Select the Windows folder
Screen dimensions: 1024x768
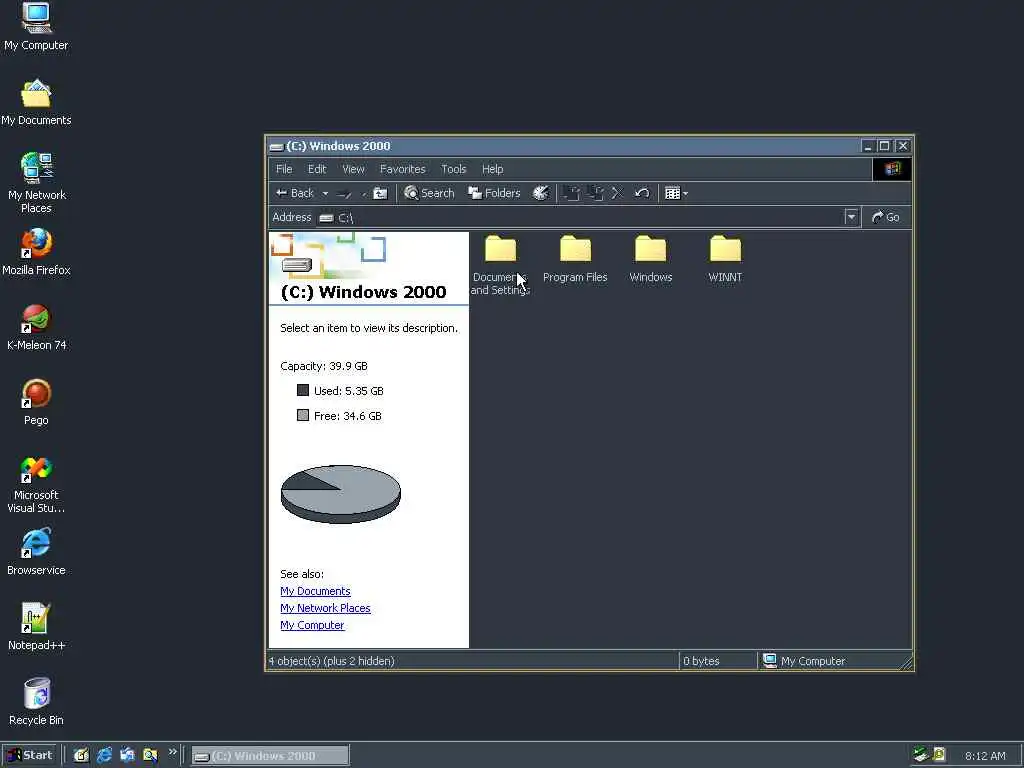(x=650, y=259)
